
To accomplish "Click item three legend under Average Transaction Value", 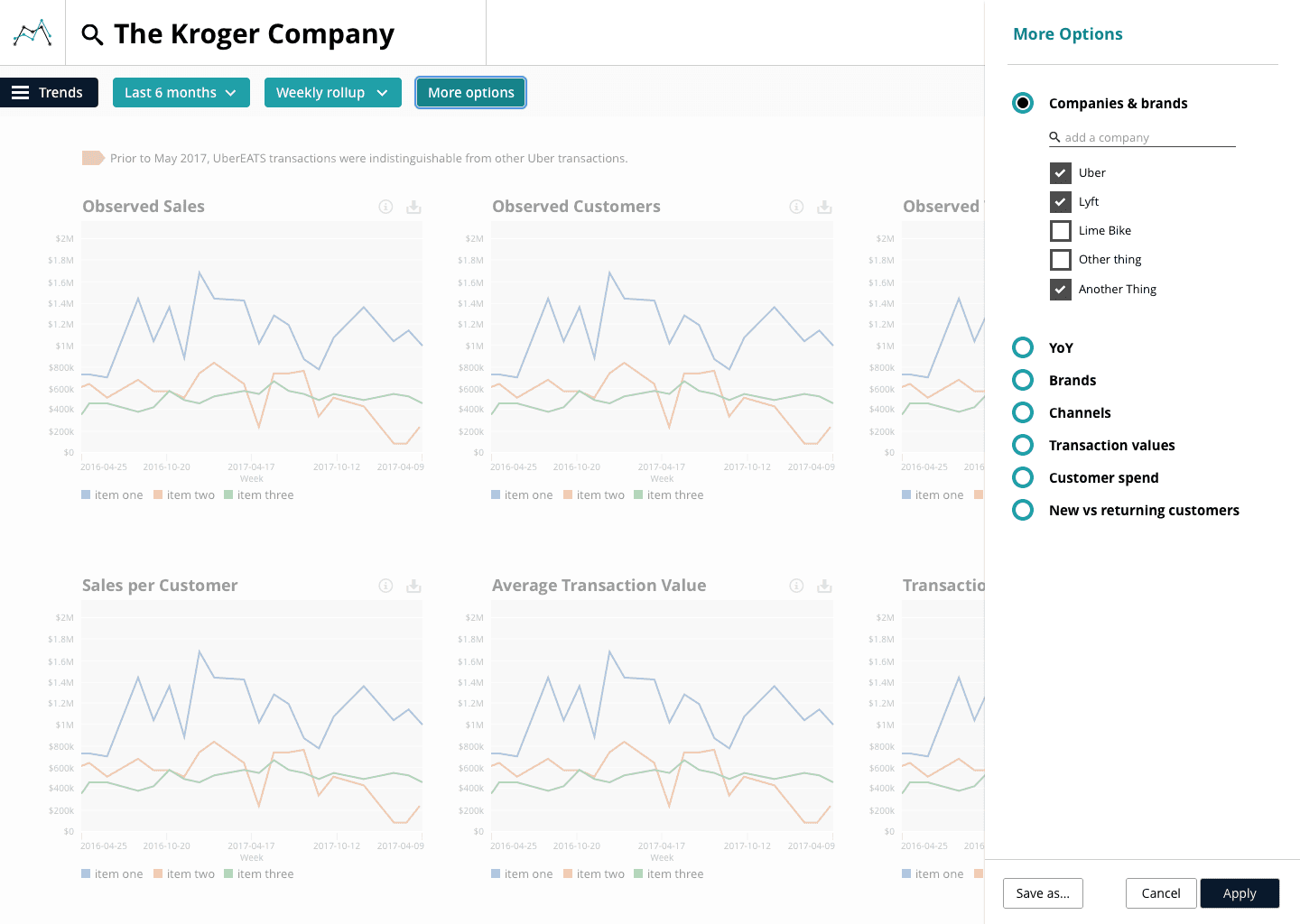I will [x=669, y=873].
